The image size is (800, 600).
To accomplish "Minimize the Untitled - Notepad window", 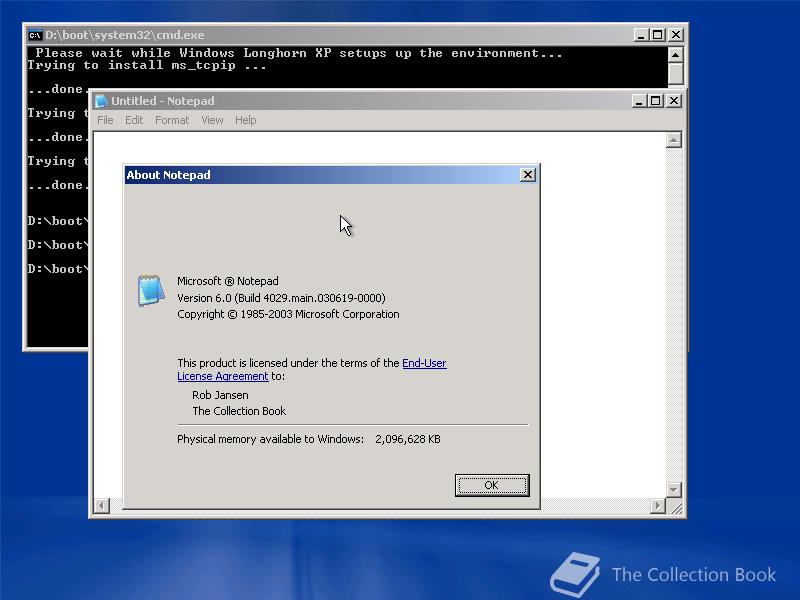I will point(639,101).
